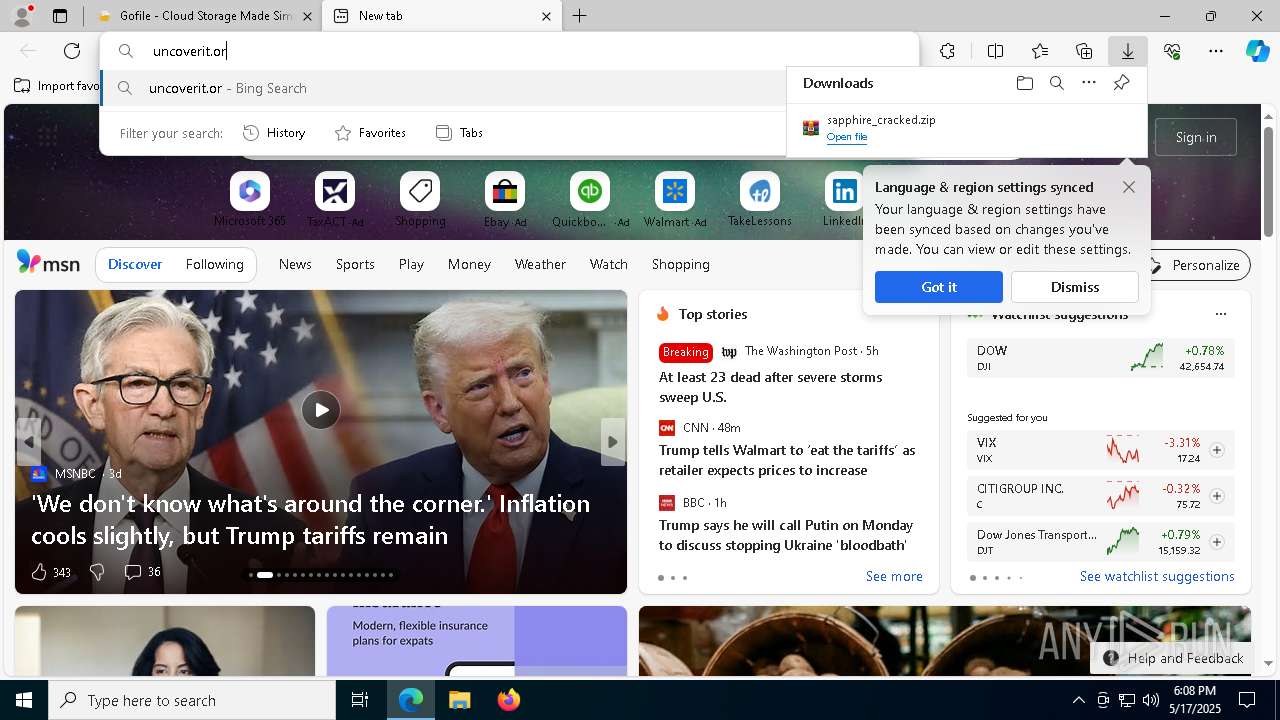Search downloads magnifier icon

(1056, 83)
